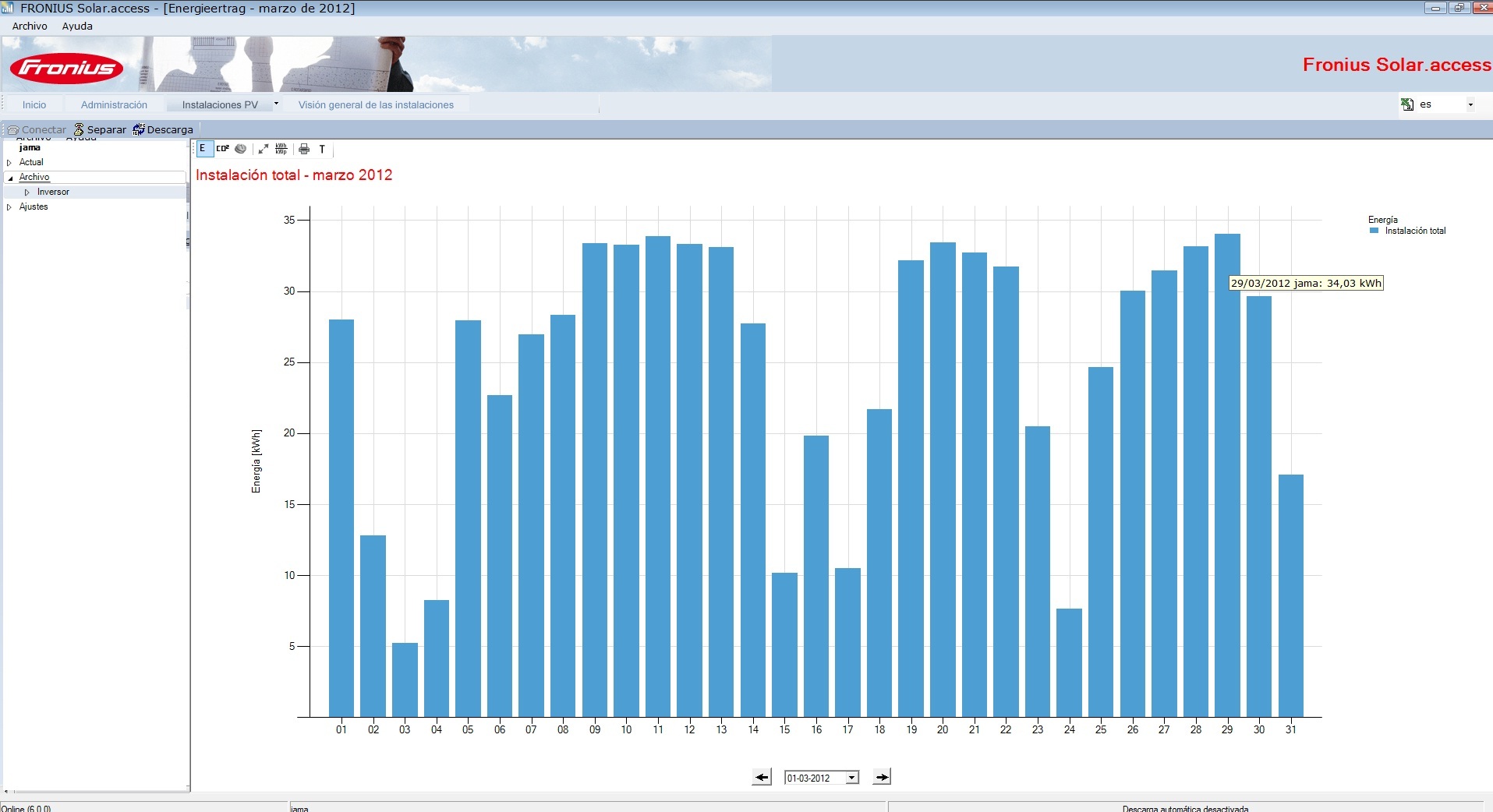This screenshot has width=1493, height=812.
Task: Switch to the Administración tab
Action: [114, 104]
